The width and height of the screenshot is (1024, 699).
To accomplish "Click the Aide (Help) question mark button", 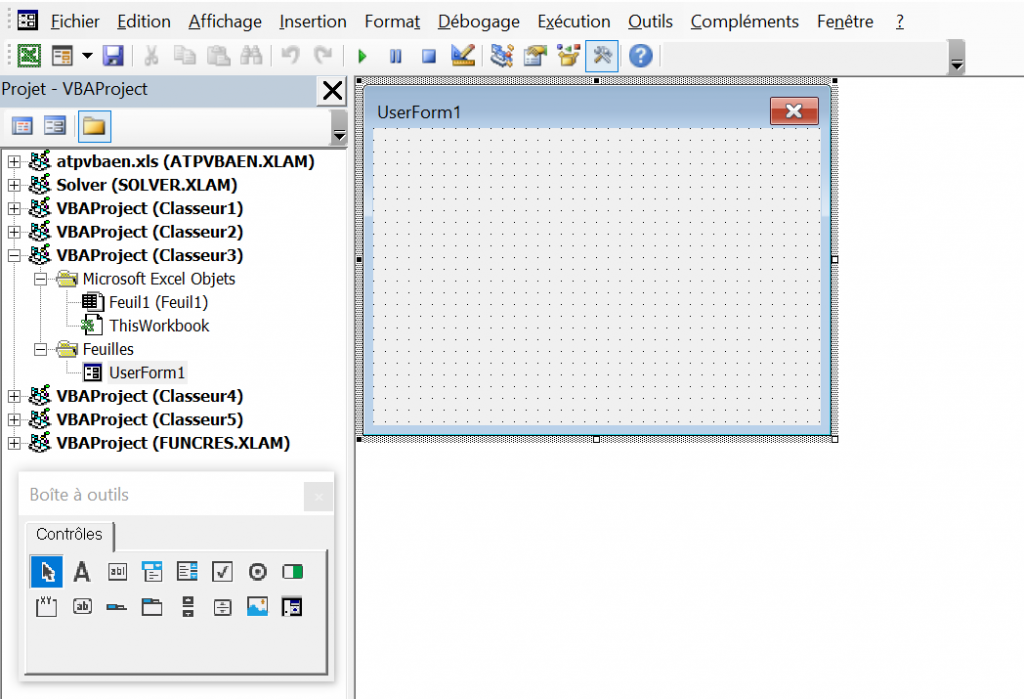I will point(638,55).
